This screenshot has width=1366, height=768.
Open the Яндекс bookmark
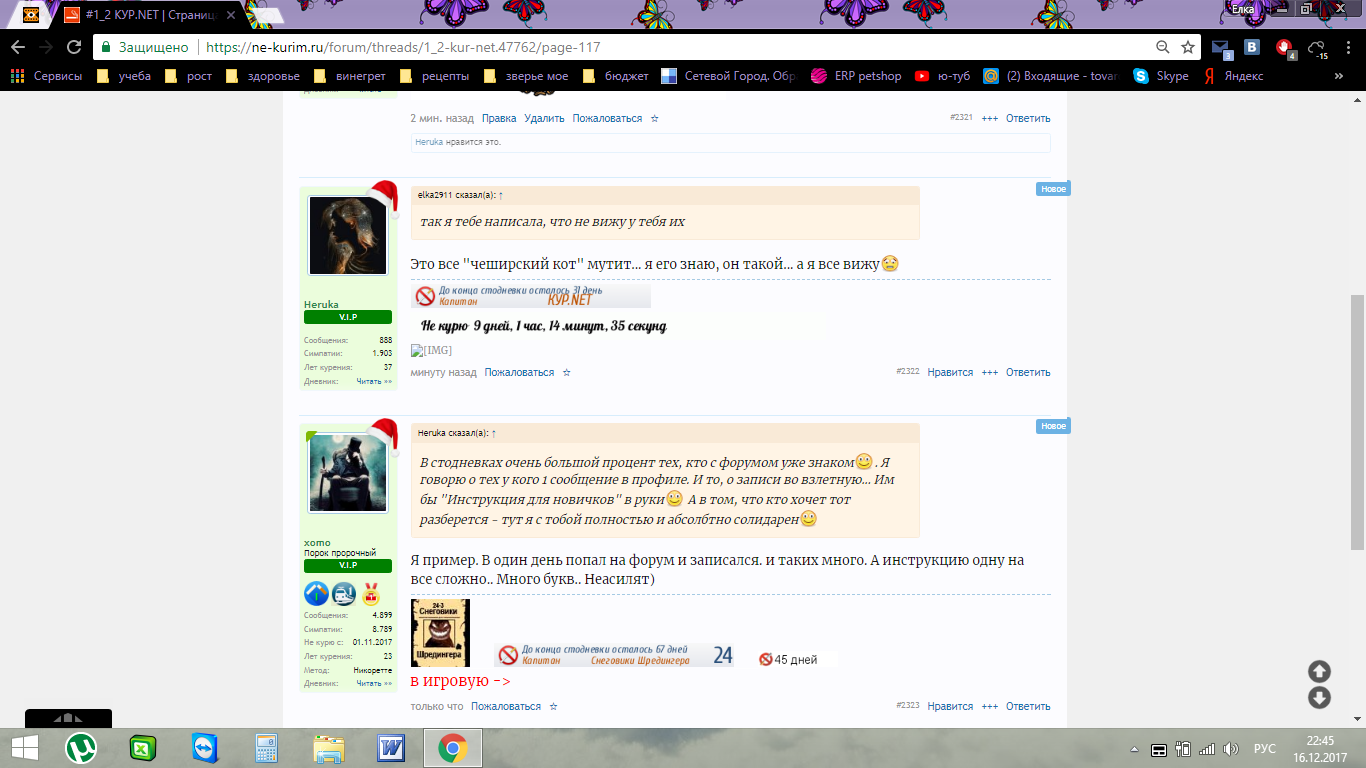click(1232, 76)
